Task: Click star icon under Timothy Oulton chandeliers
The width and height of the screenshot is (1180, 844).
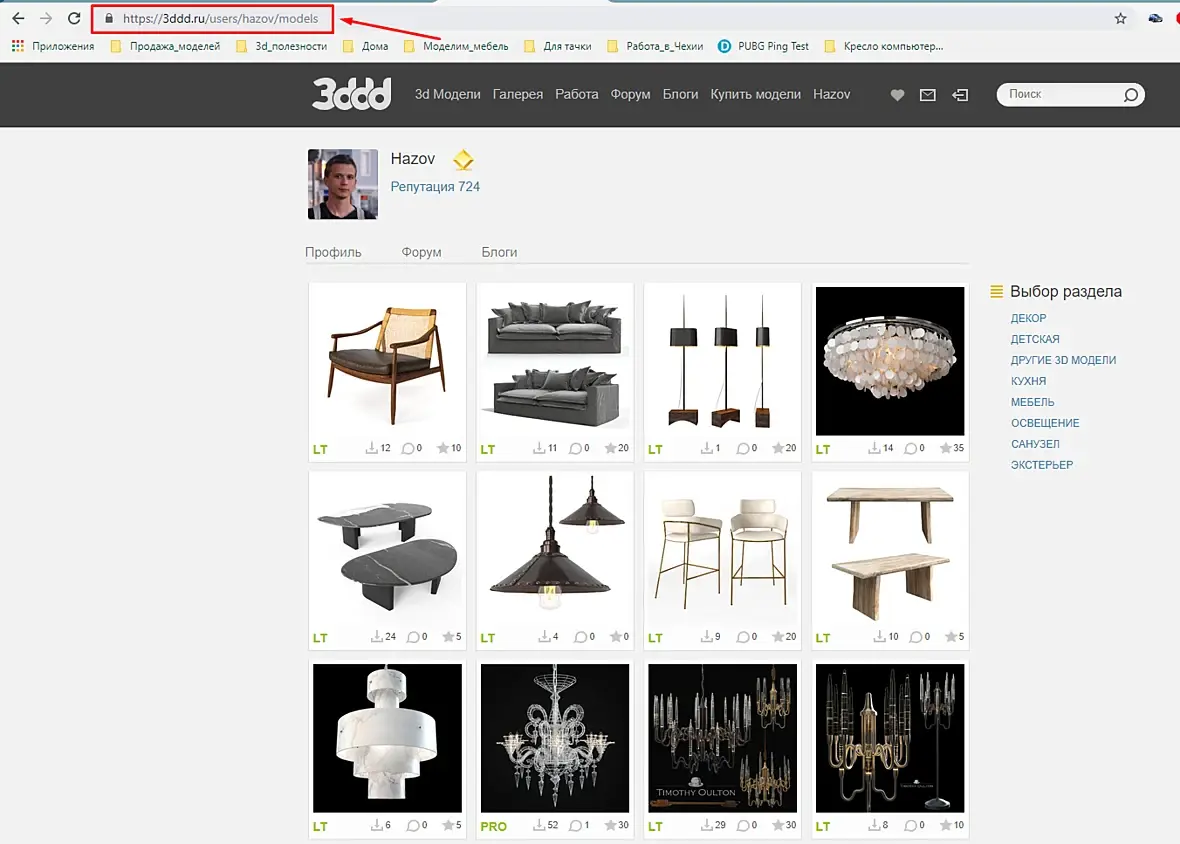Action: click(778, 825)
